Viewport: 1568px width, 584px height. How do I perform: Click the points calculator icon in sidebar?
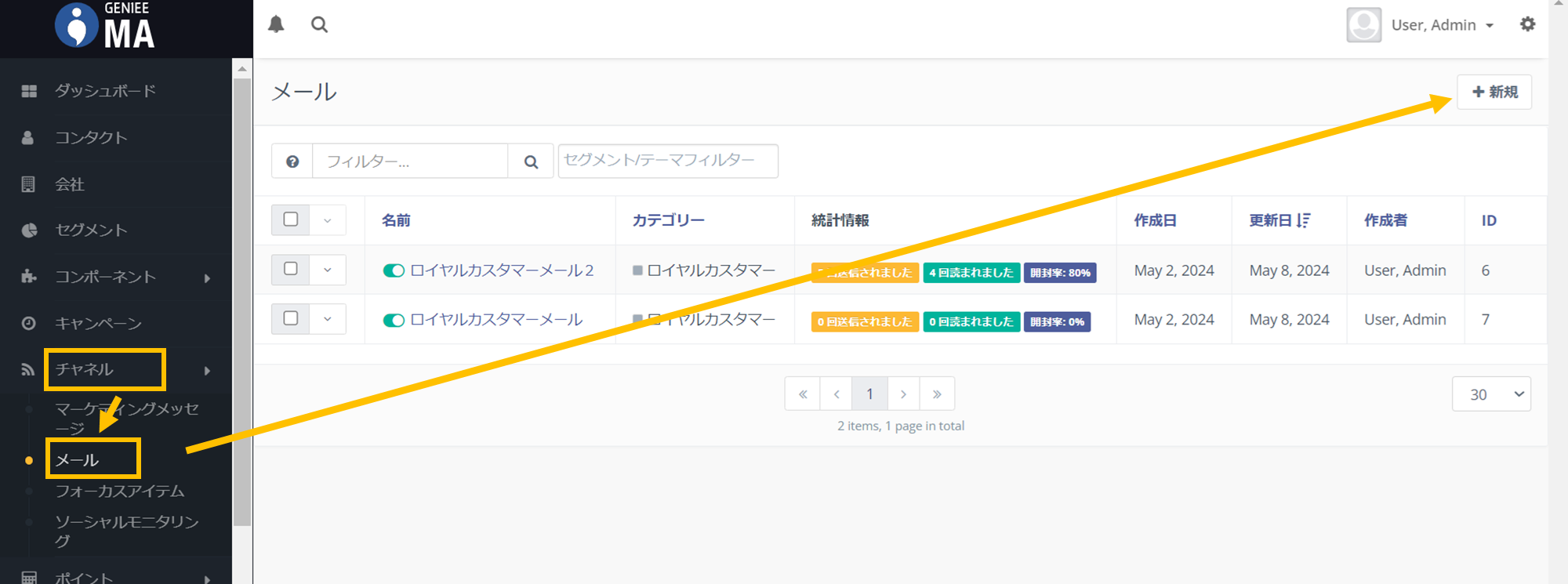tap(29, 579)
